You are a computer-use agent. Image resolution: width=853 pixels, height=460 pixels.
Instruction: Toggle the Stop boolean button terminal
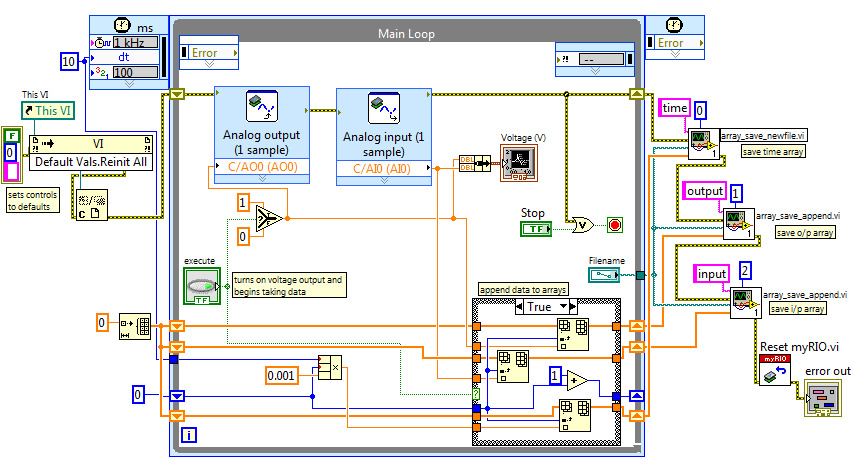pyautogui.click(x=536, y=230)
